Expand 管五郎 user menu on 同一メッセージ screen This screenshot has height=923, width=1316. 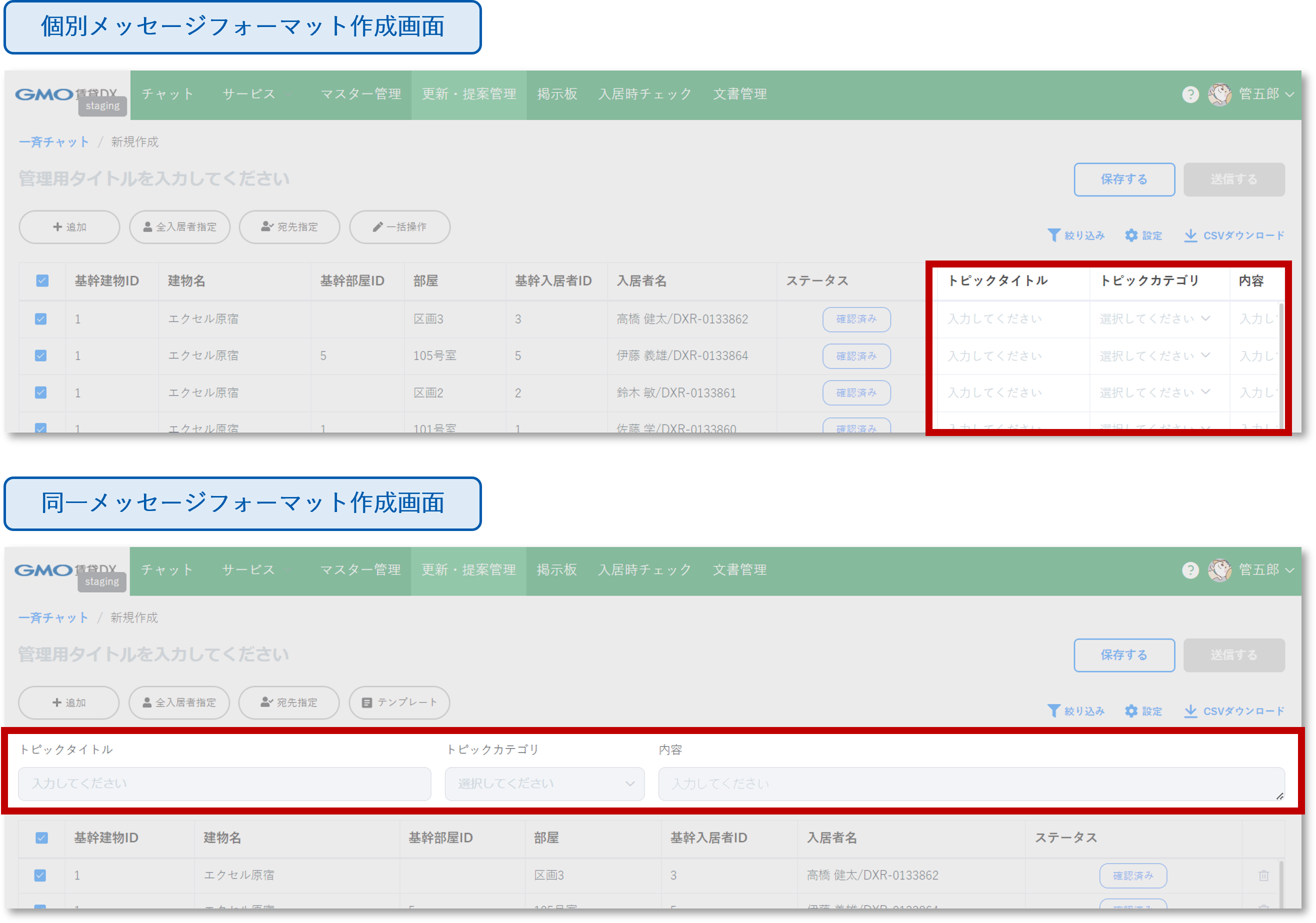click(1266, 570)
